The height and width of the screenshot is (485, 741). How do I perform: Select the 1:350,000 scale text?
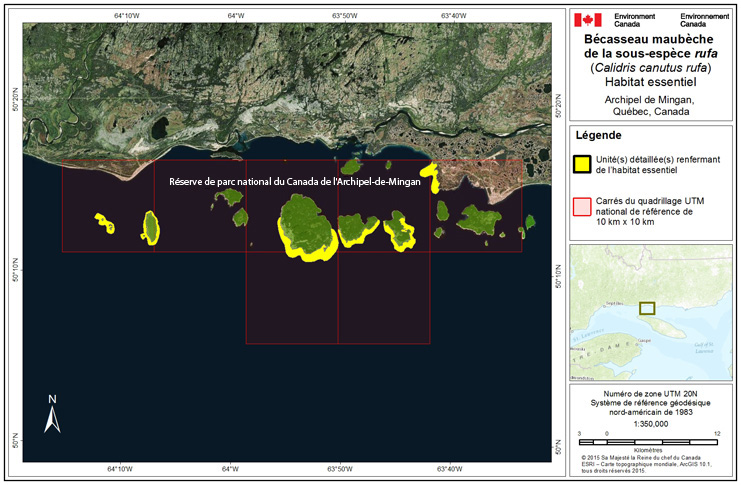click(x=649, y=423)
